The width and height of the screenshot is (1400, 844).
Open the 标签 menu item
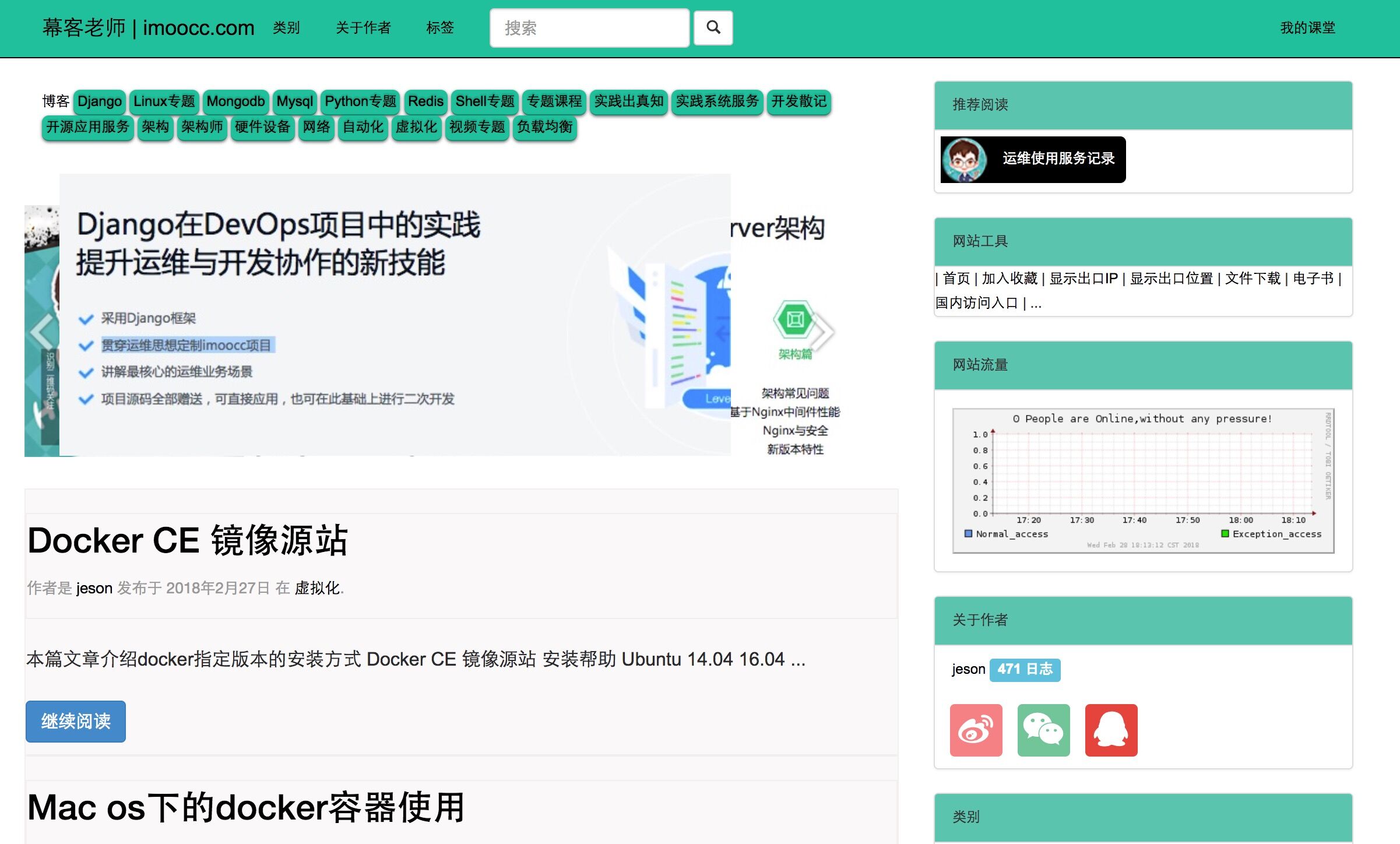441,28
